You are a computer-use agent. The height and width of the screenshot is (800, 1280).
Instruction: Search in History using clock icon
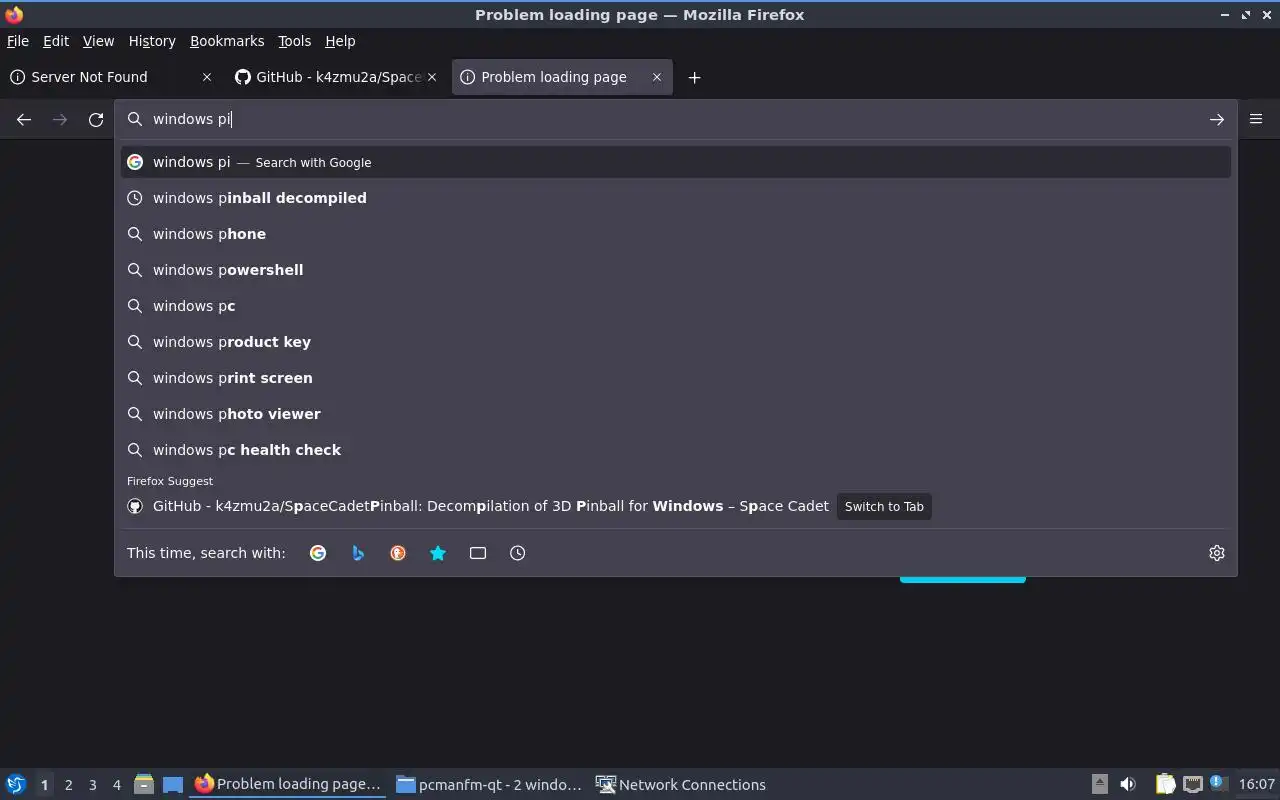point(518,553)
